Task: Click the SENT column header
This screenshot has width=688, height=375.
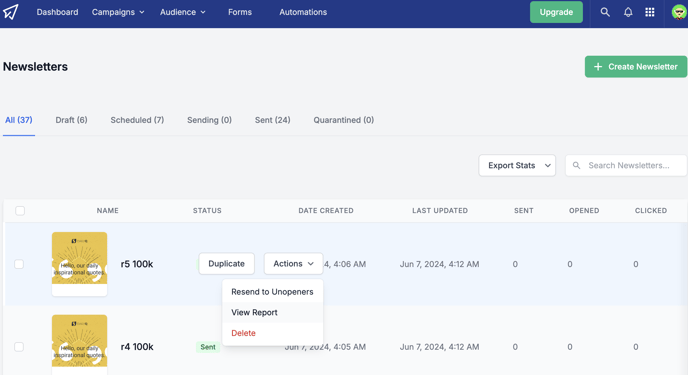Action: click(x=524, y=211)
